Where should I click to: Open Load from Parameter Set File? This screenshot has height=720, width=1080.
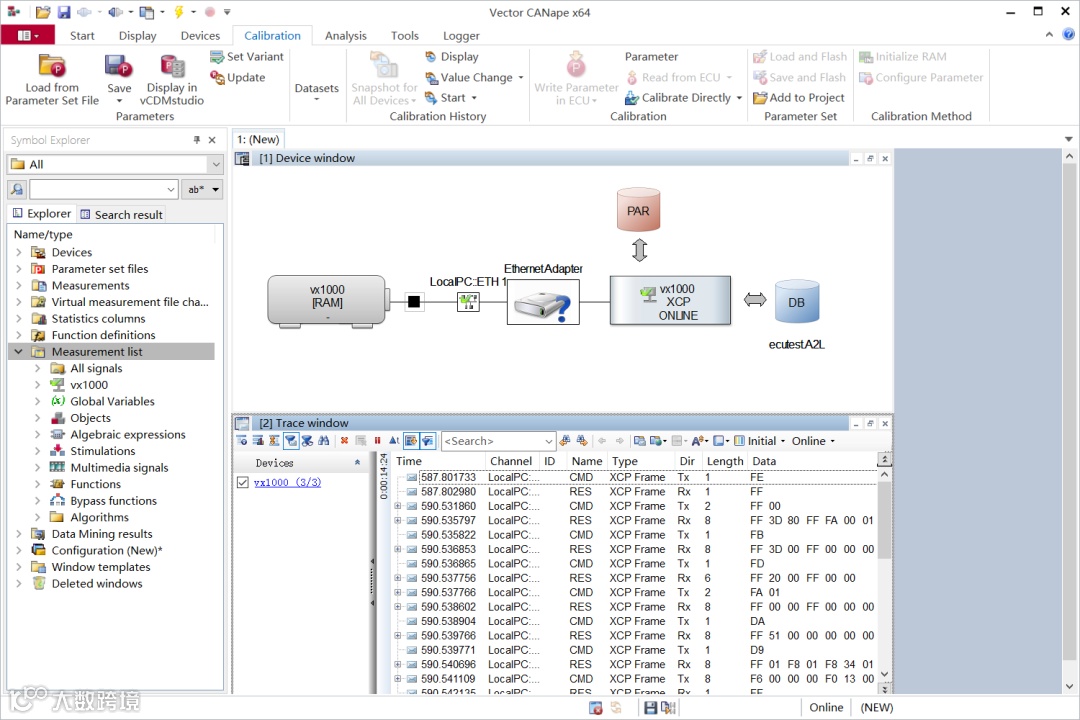[52, 80]
